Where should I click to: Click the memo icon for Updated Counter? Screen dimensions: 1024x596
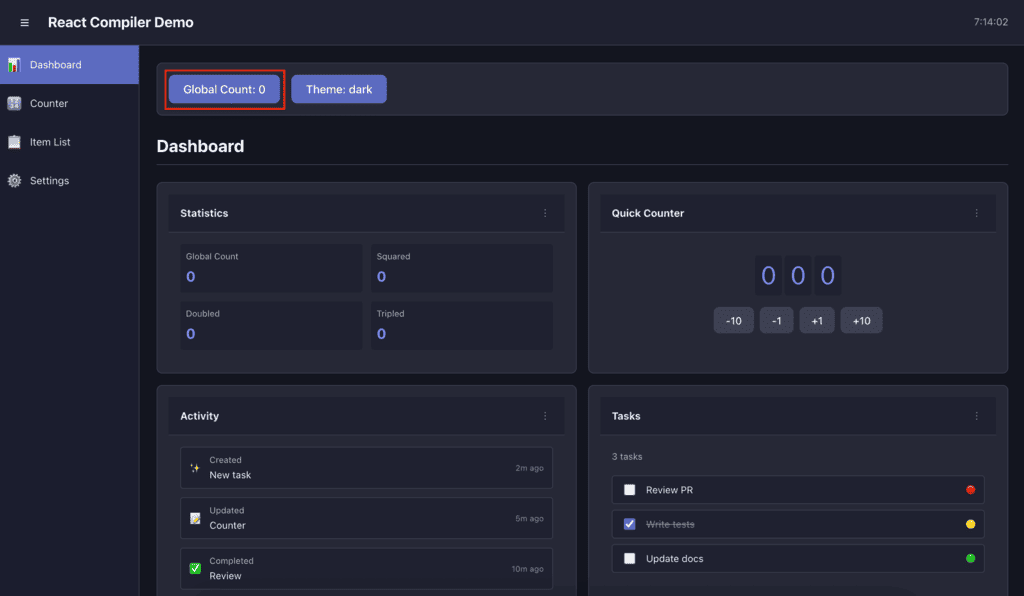(195, 518)
